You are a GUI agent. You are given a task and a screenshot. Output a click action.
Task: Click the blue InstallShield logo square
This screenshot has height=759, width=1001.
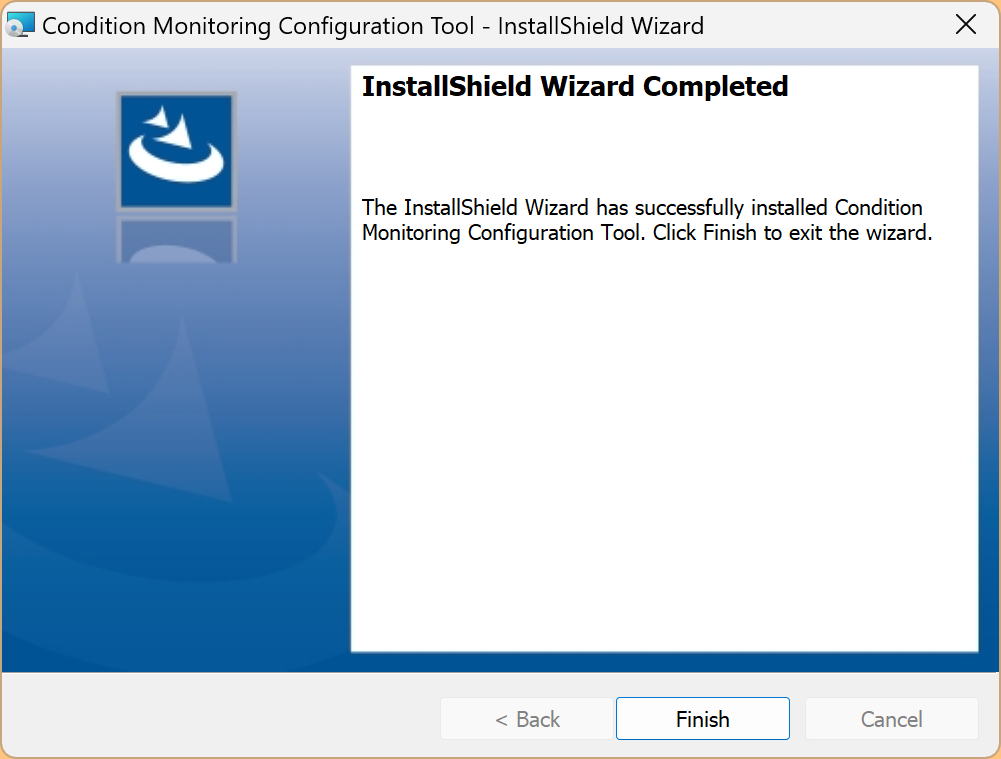[176, 150]
